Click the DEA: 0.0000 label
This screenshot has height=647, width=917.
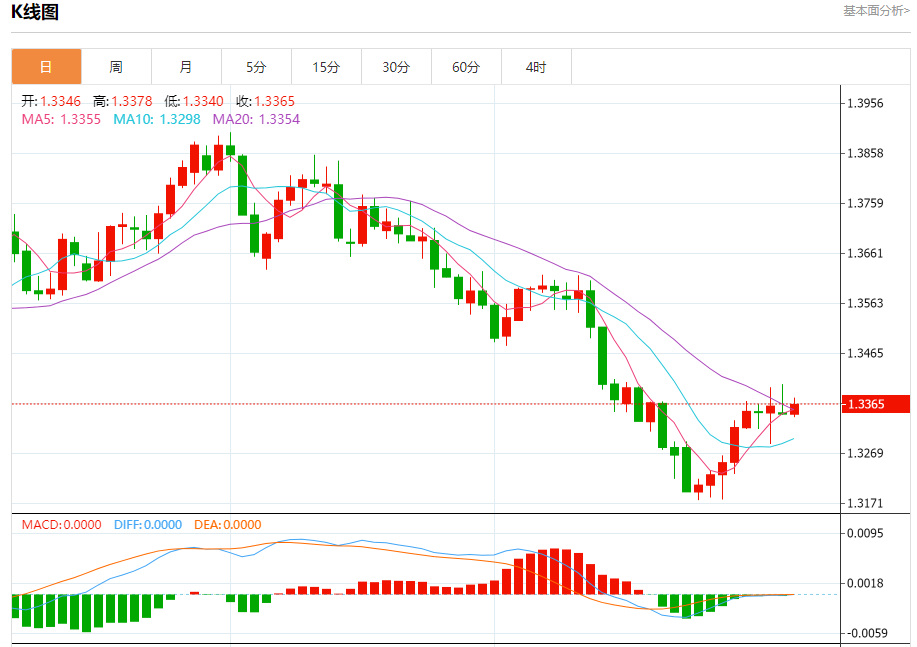click(x=229, y=524)
